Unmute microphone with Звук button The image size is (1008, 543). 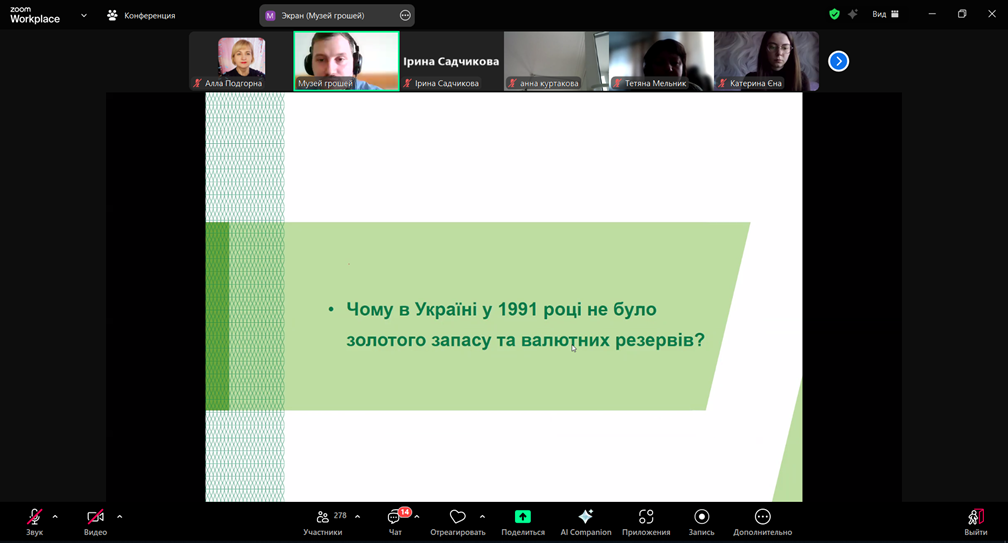34,521
